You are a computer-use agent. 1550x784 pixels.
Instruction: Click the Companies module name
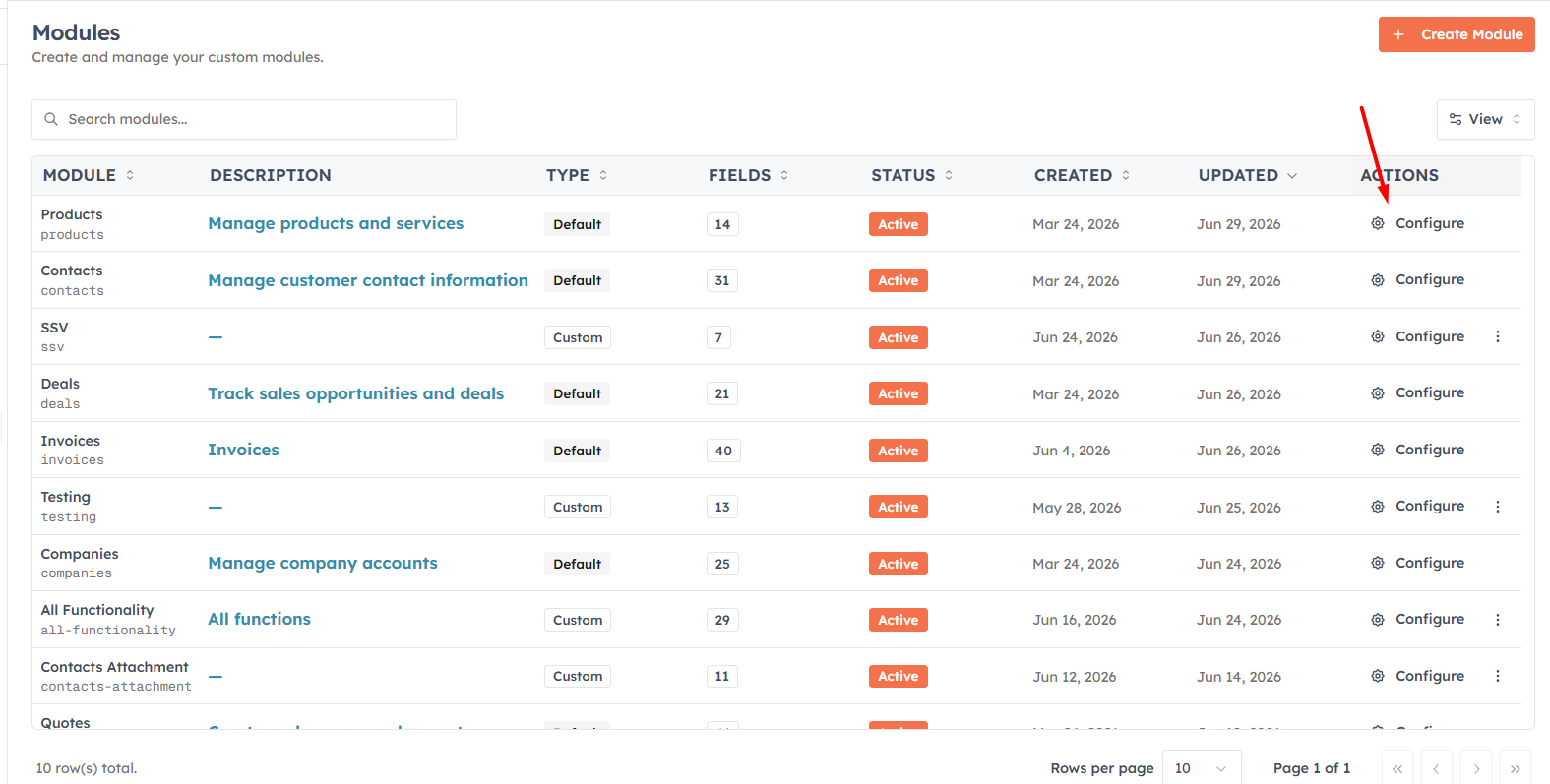coord(80,554)
